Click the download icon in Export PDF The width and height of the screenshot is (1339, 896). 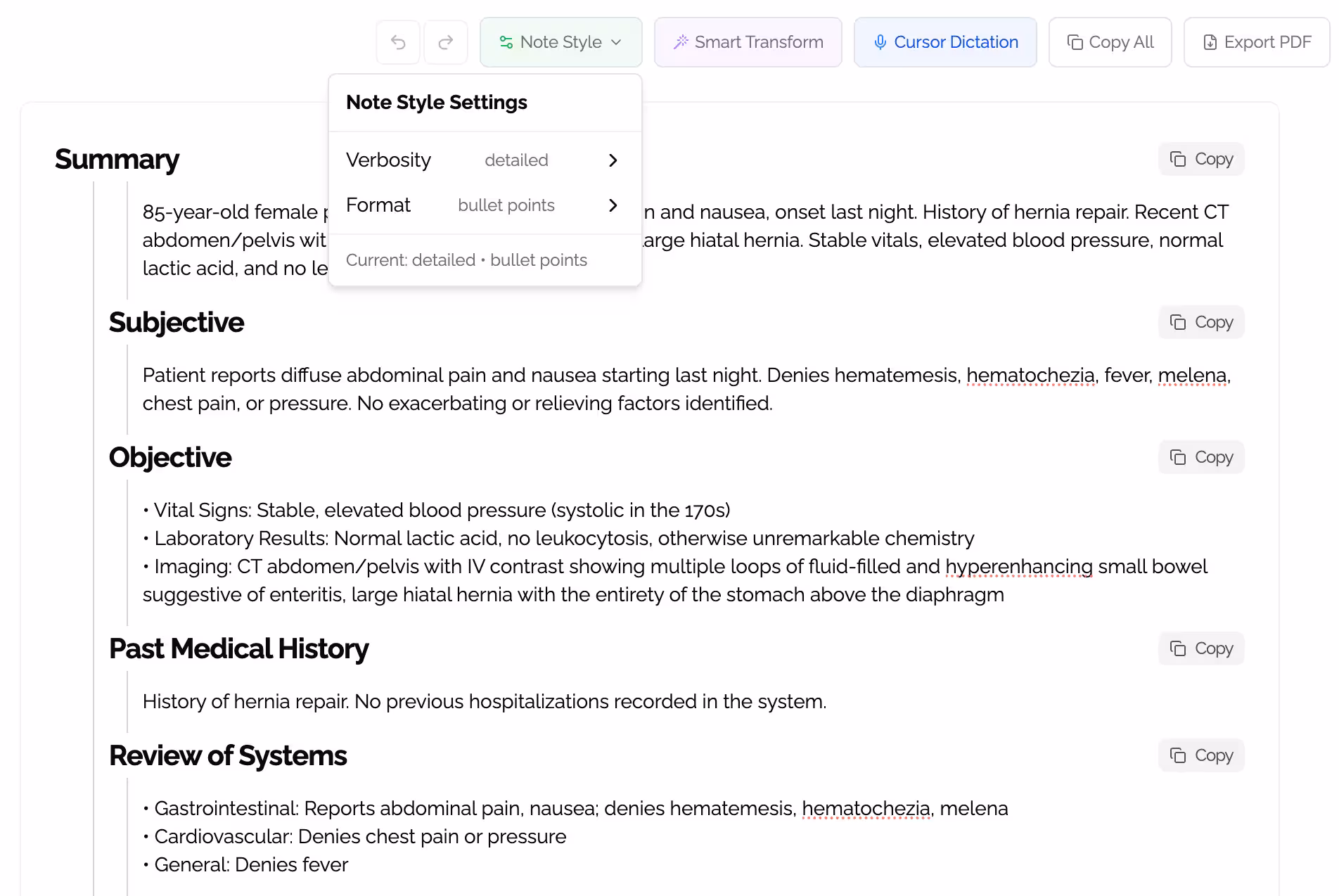click(x=1209, y=42)
